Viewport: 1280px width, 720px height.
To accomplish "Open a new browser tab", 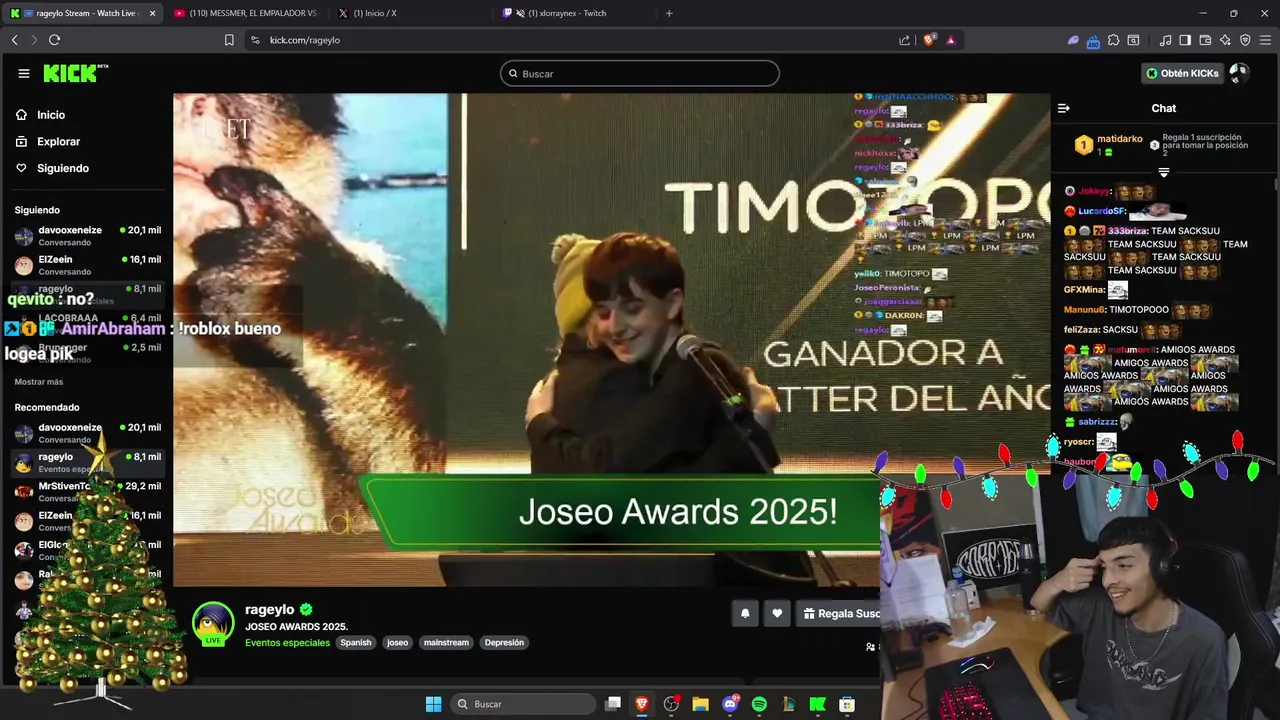I will click(669, 13).
